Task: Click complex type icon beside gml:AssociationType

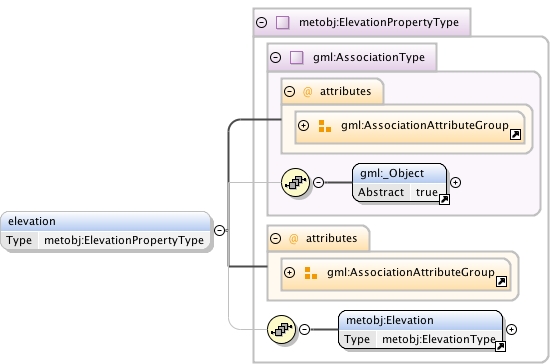Action: point(296,58)
